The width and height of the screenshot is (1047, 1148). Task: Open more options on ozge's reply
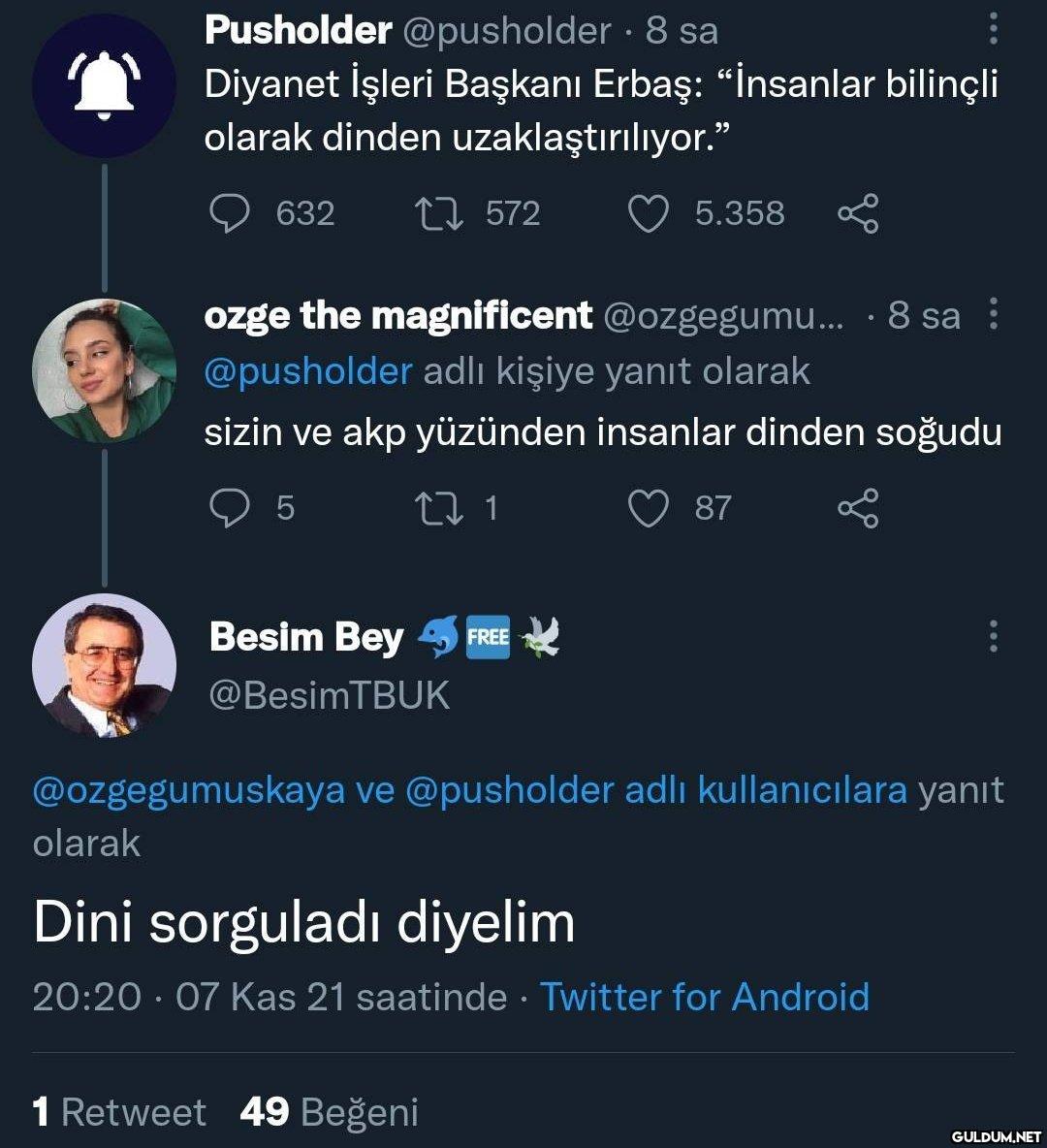(x=993, y=315)
